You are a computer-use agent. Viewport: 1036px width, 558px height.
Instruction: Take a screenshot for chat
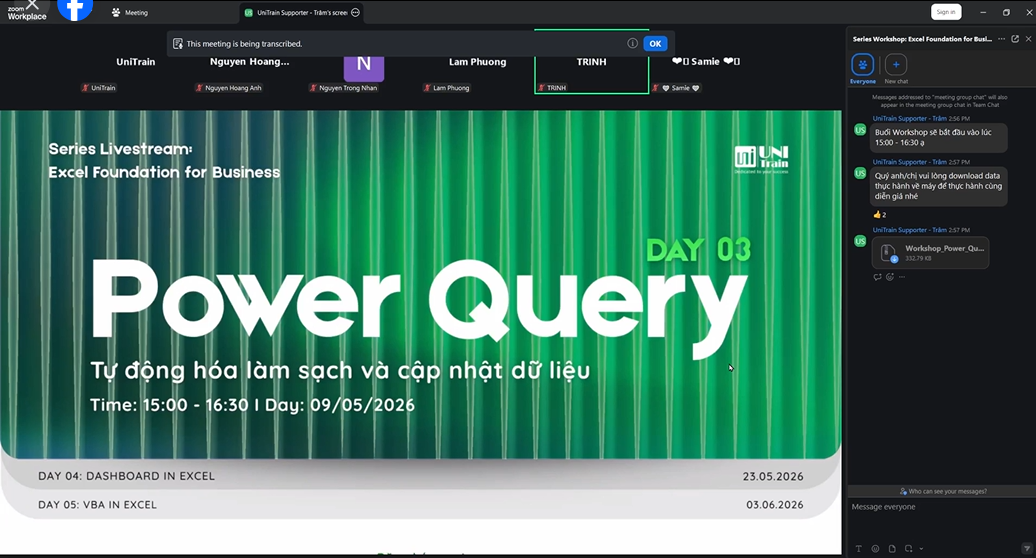908,549
